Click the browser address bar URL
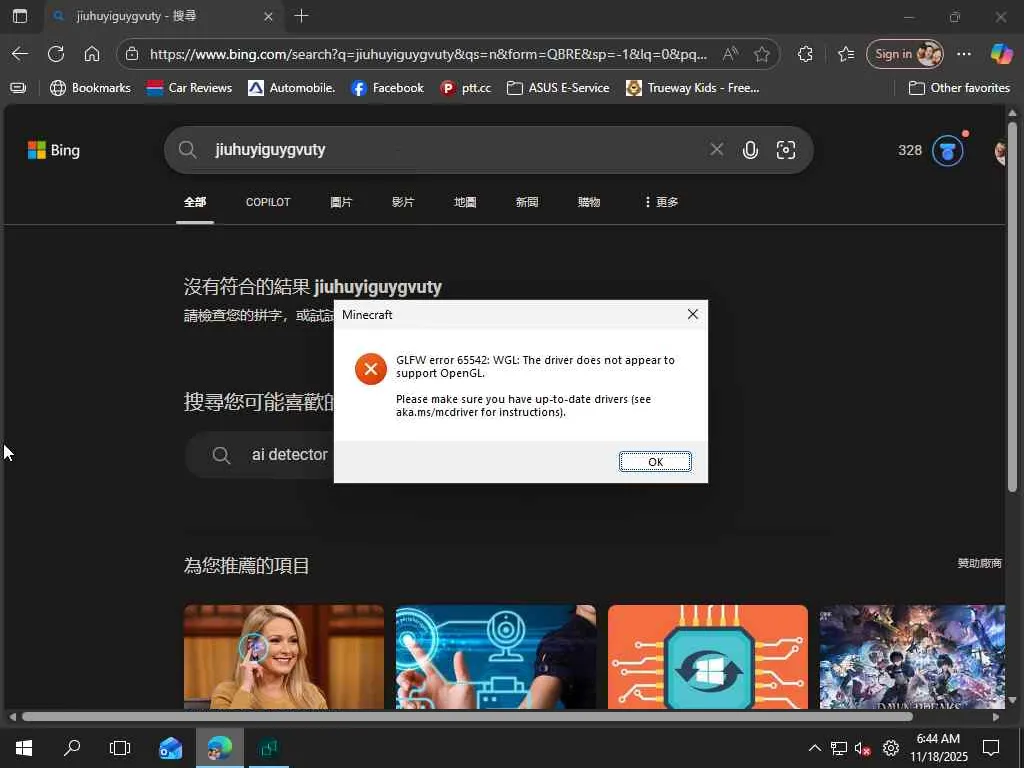Viewport: 1024px width, 768px height. click(x=428, y=54)
